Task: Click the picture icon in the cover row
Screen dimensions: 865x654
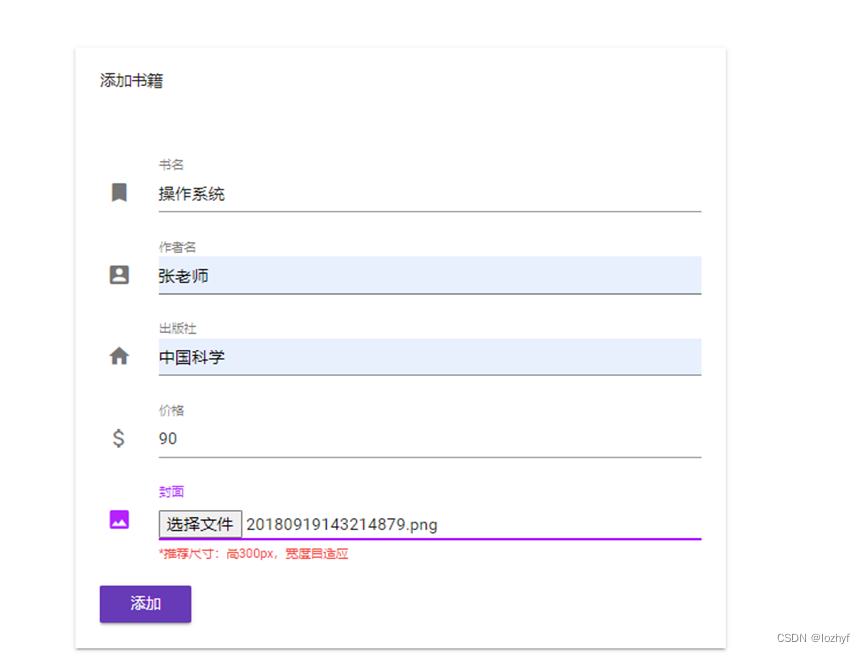Action: [x=119, y=520]
